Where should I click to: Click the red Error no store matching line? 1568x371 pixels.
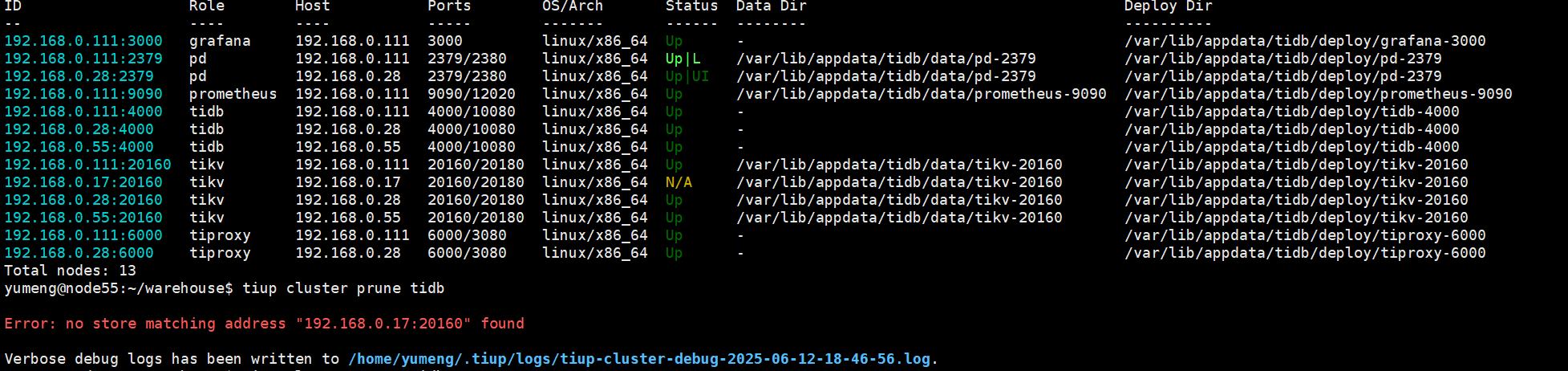click(265, 324)
